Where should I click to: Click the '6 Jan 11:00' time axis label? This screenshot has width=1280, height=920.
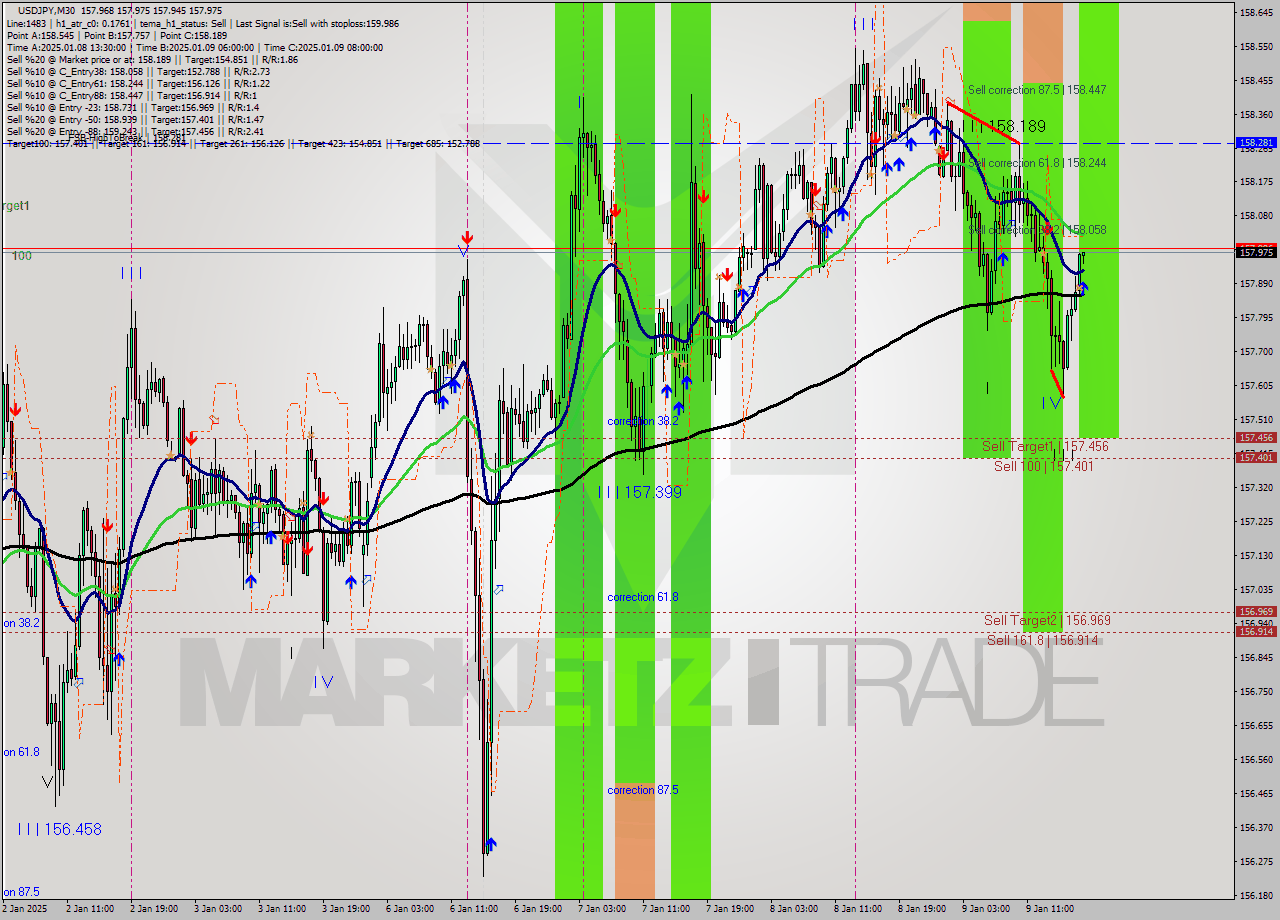coord(475,910)
